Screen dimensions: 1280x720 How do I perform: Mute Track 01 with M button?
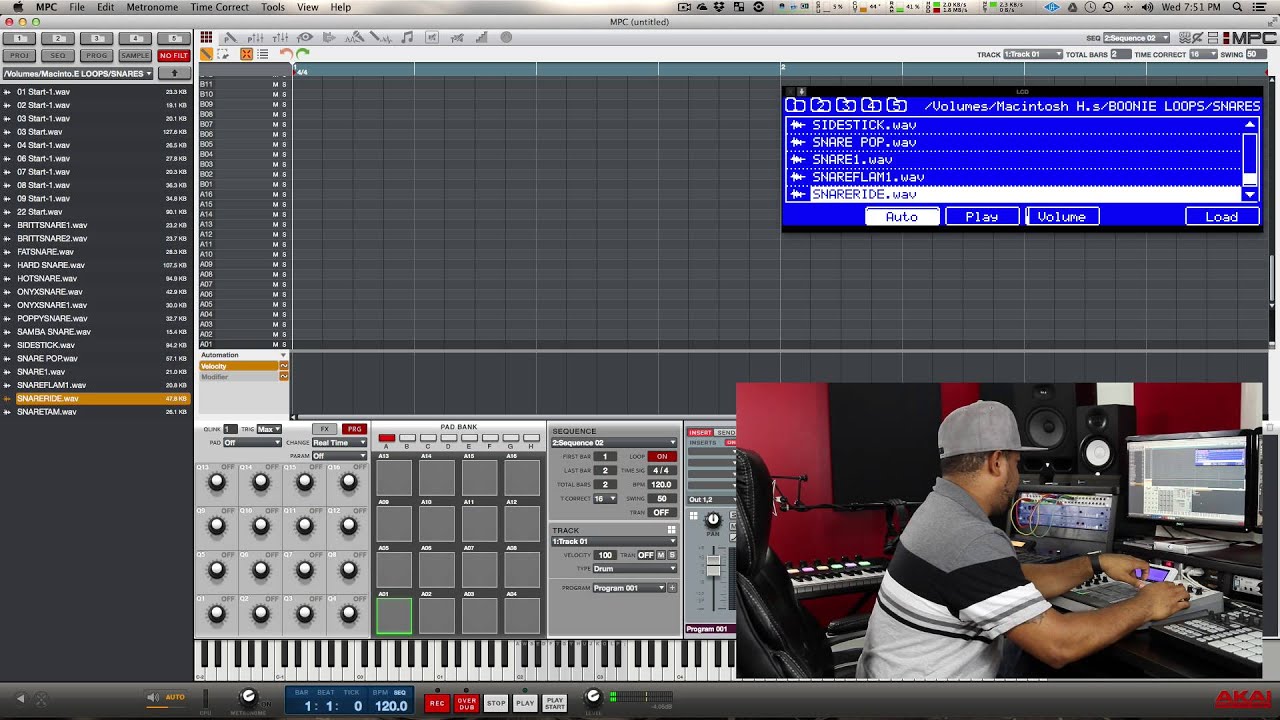click(x=661, y=555)
